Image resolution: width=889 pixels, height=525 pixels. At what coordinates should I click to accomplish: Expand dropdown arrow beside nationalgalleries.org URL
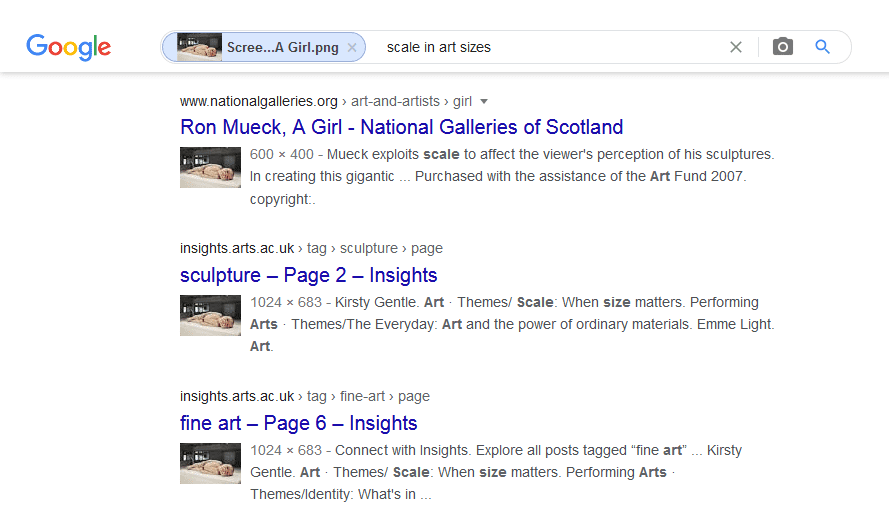coord(484,101)
